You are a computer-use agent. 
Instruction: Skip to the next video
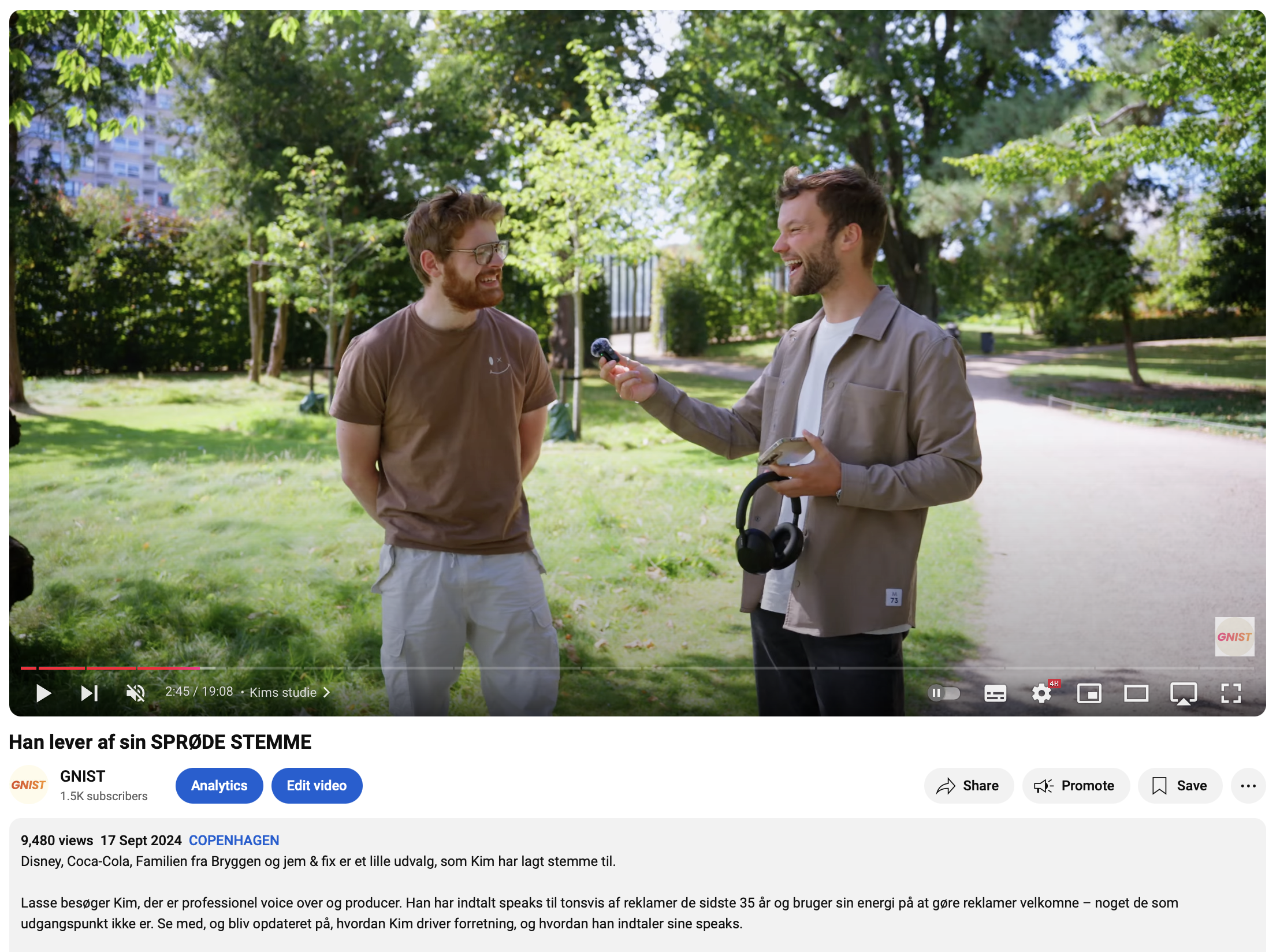coord(90,693)
